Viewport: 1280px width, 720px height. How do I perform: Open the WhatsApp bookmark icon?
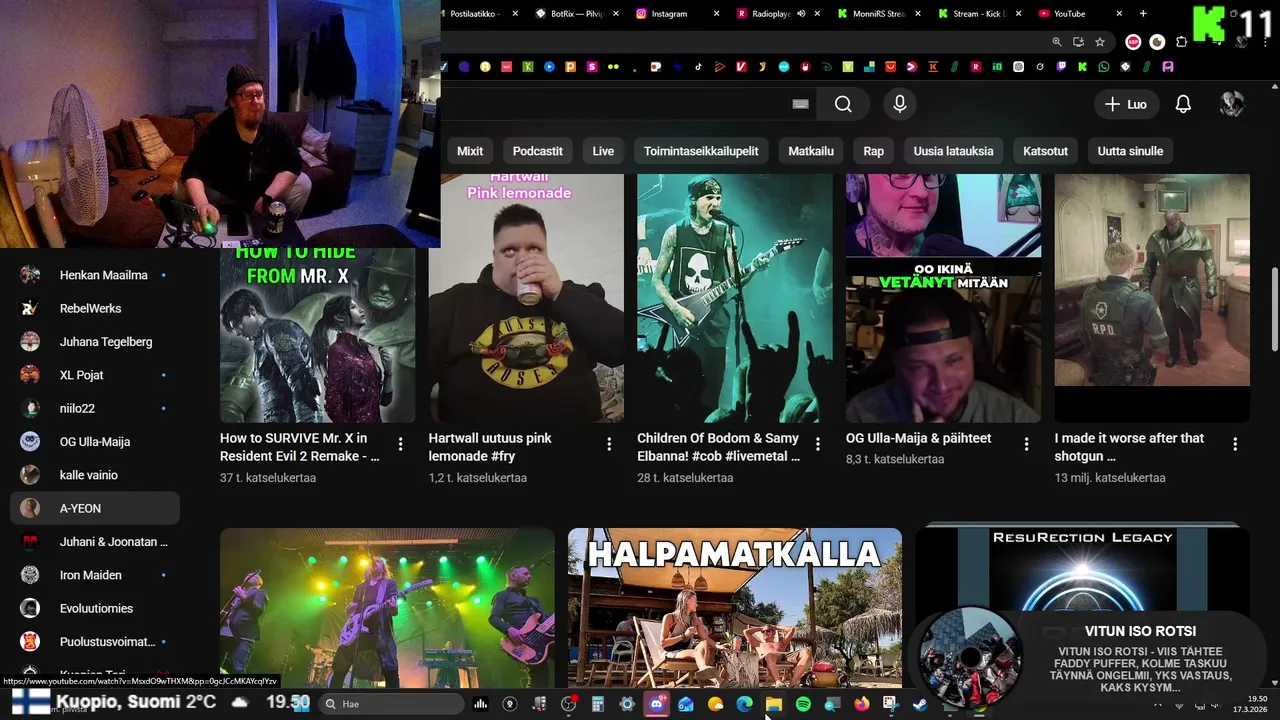(x=1103, y=67)
